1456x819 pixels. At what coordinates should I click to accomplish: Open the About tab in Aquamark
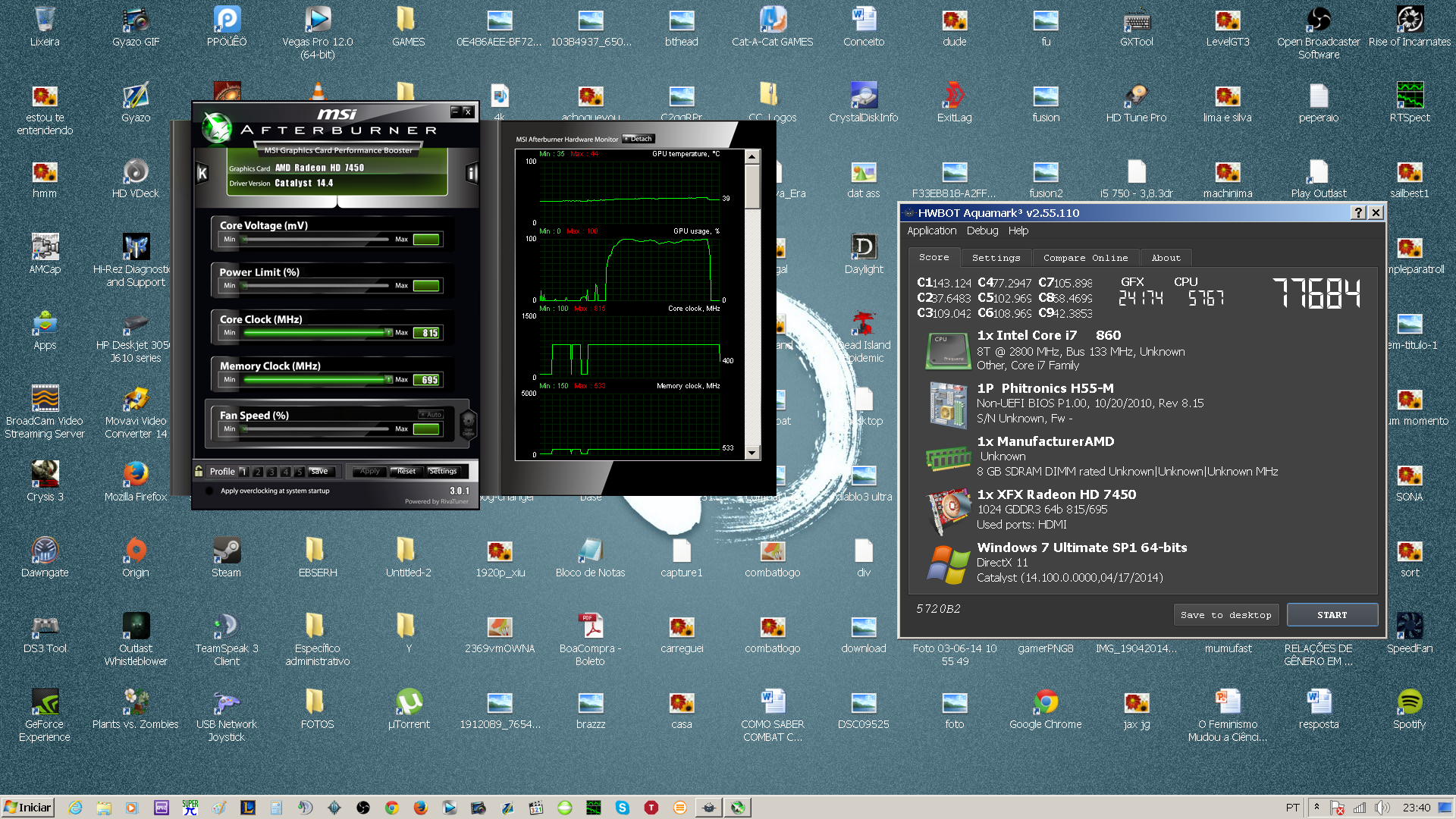click(x=1166, y=258)
